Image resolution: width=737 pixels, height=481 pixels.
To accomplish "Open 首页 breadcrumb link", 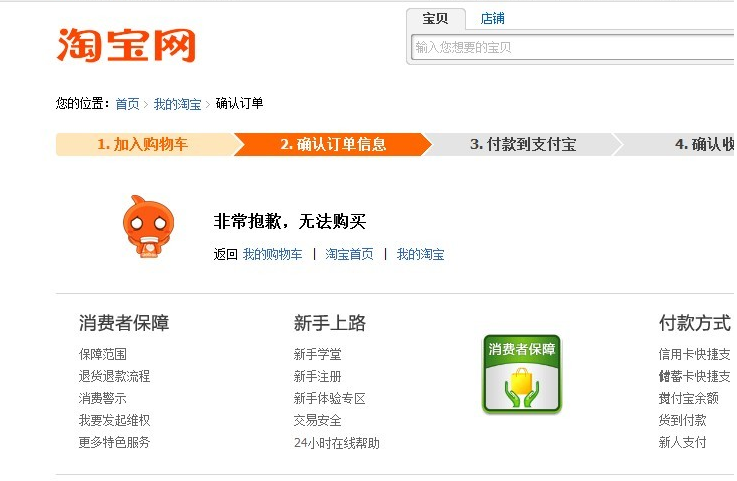I will 127,104.
